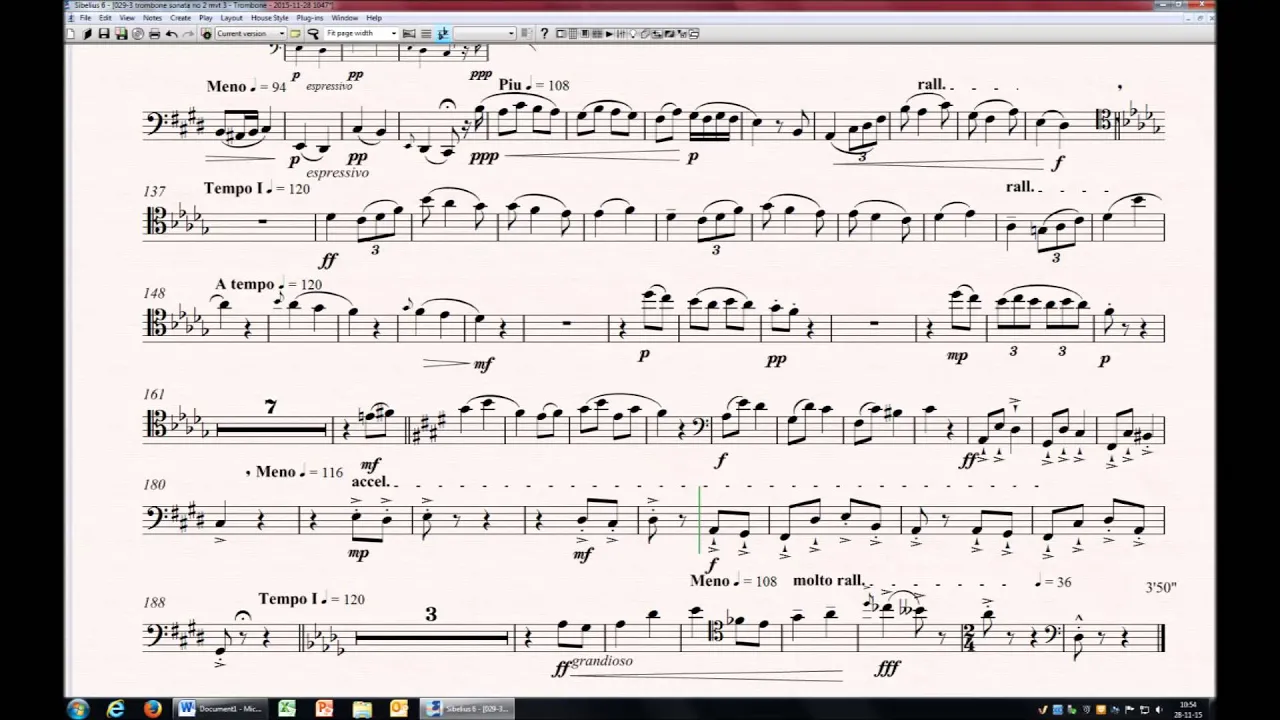Click the ff dynamic at bar 138
1280x720 pixels.
[328, 260]
